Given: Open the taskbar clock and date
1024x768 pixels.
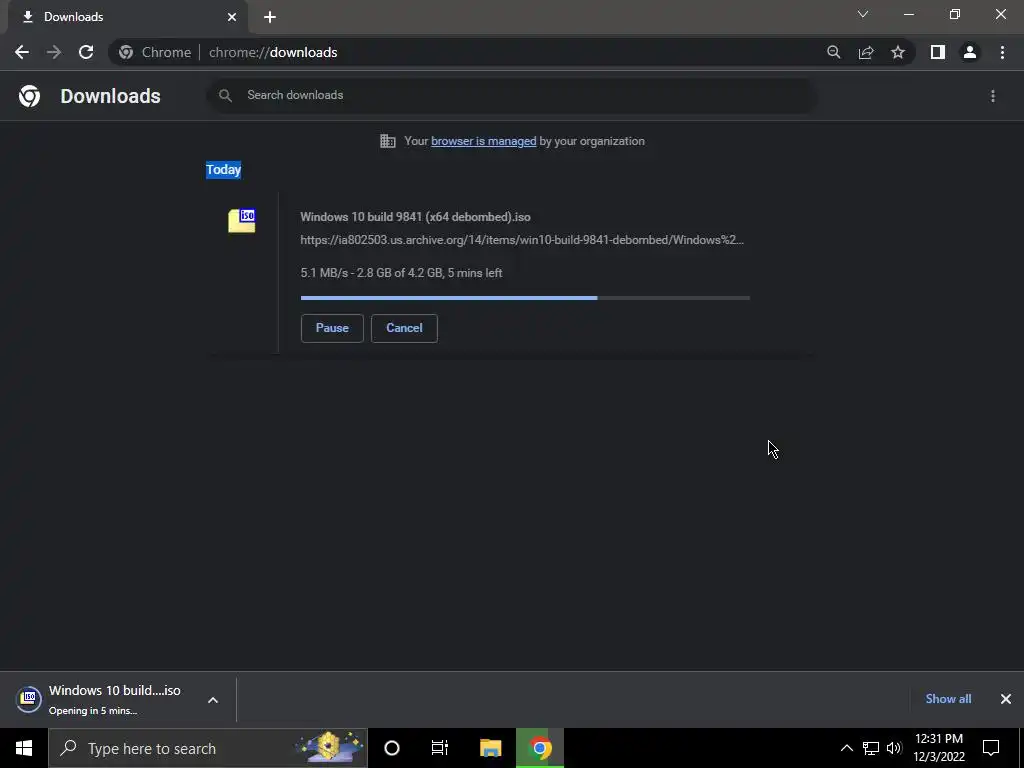Looking at the screenshot, I should pos(939,748).
